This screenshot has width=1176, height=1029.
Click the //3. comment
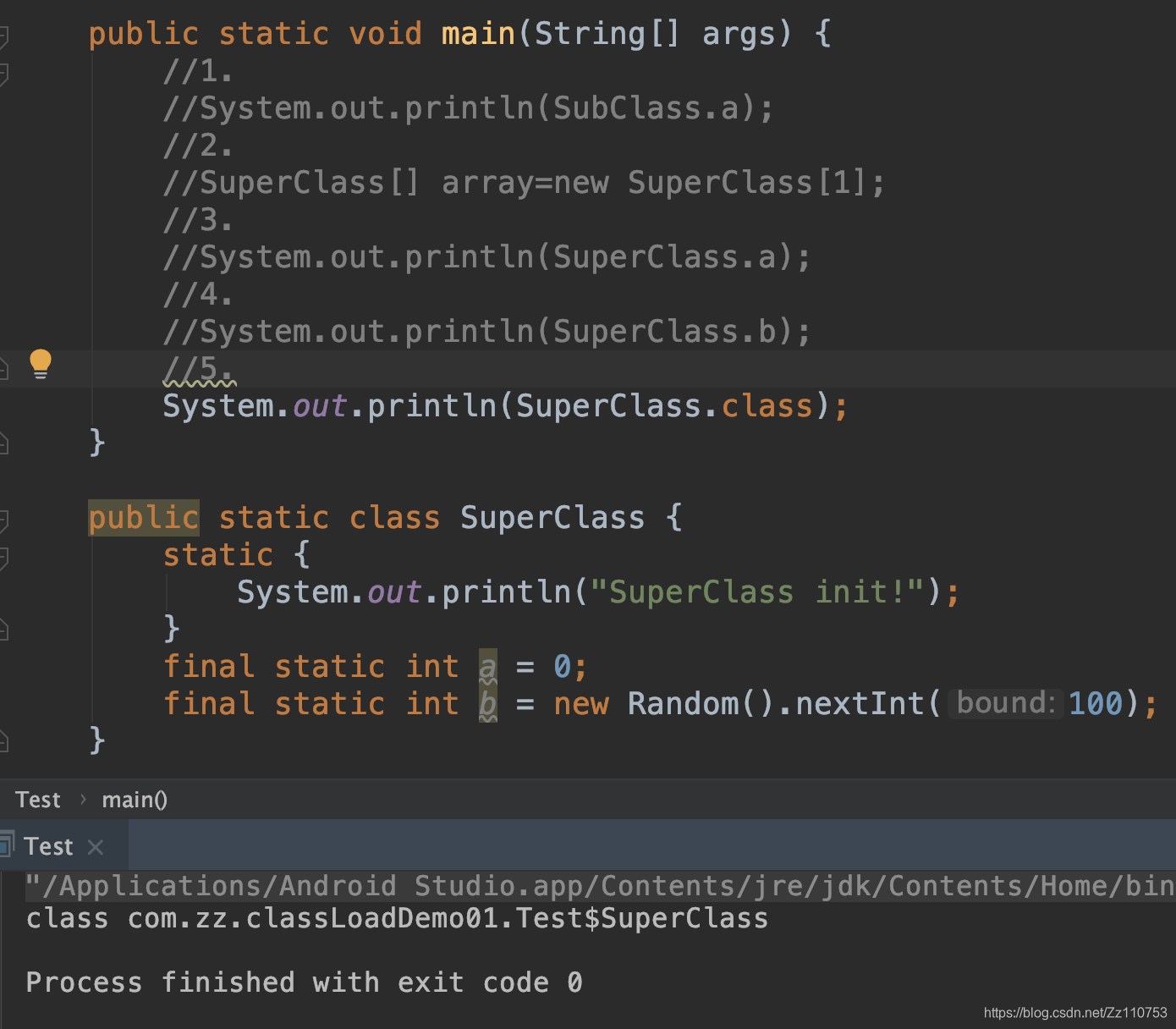coord(198,220)
